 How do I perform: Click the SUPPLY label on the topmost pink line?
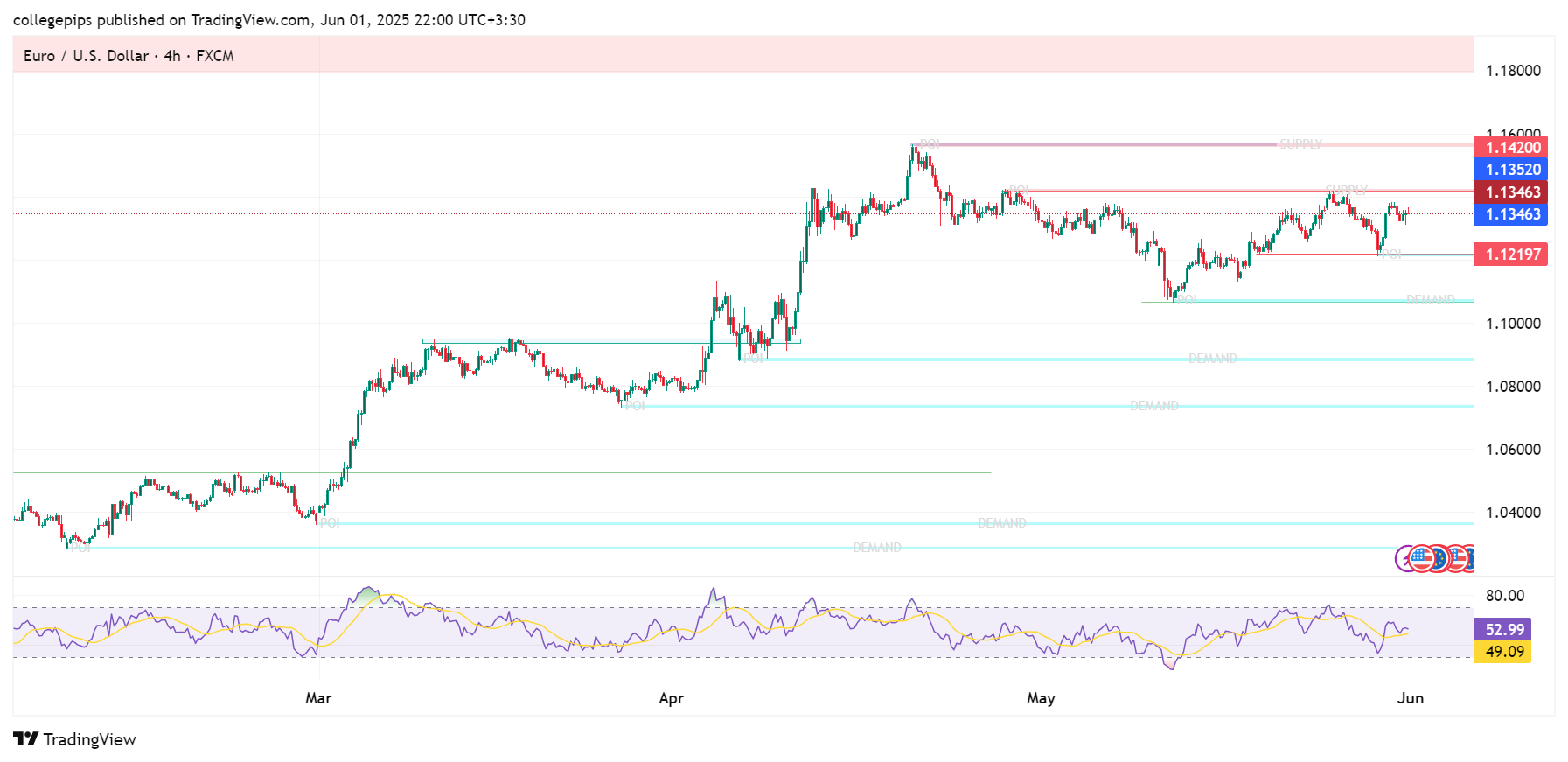point(1300,144)
